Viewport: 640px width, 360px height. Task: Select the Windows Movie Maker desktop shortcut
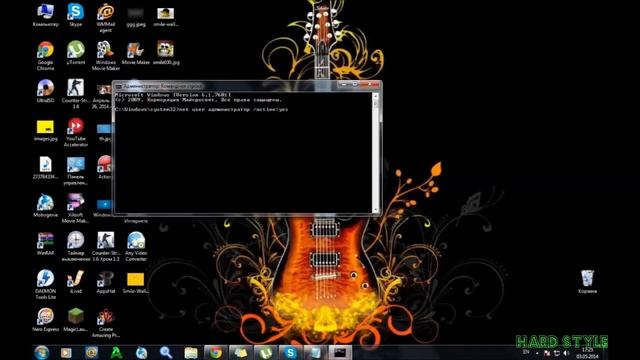click(x=105, y=56)
